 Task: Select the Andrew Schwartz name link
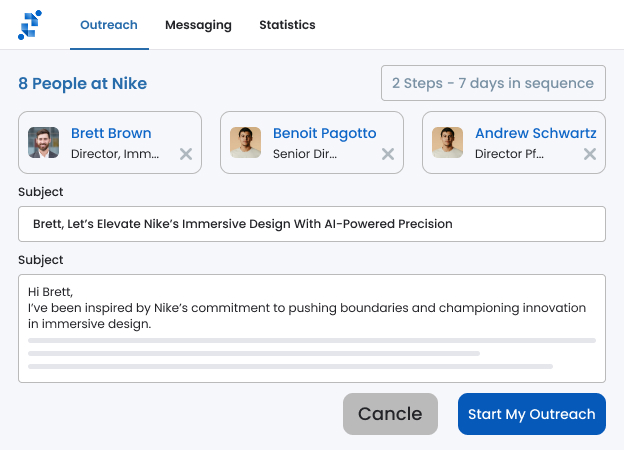tap(535, 133)
